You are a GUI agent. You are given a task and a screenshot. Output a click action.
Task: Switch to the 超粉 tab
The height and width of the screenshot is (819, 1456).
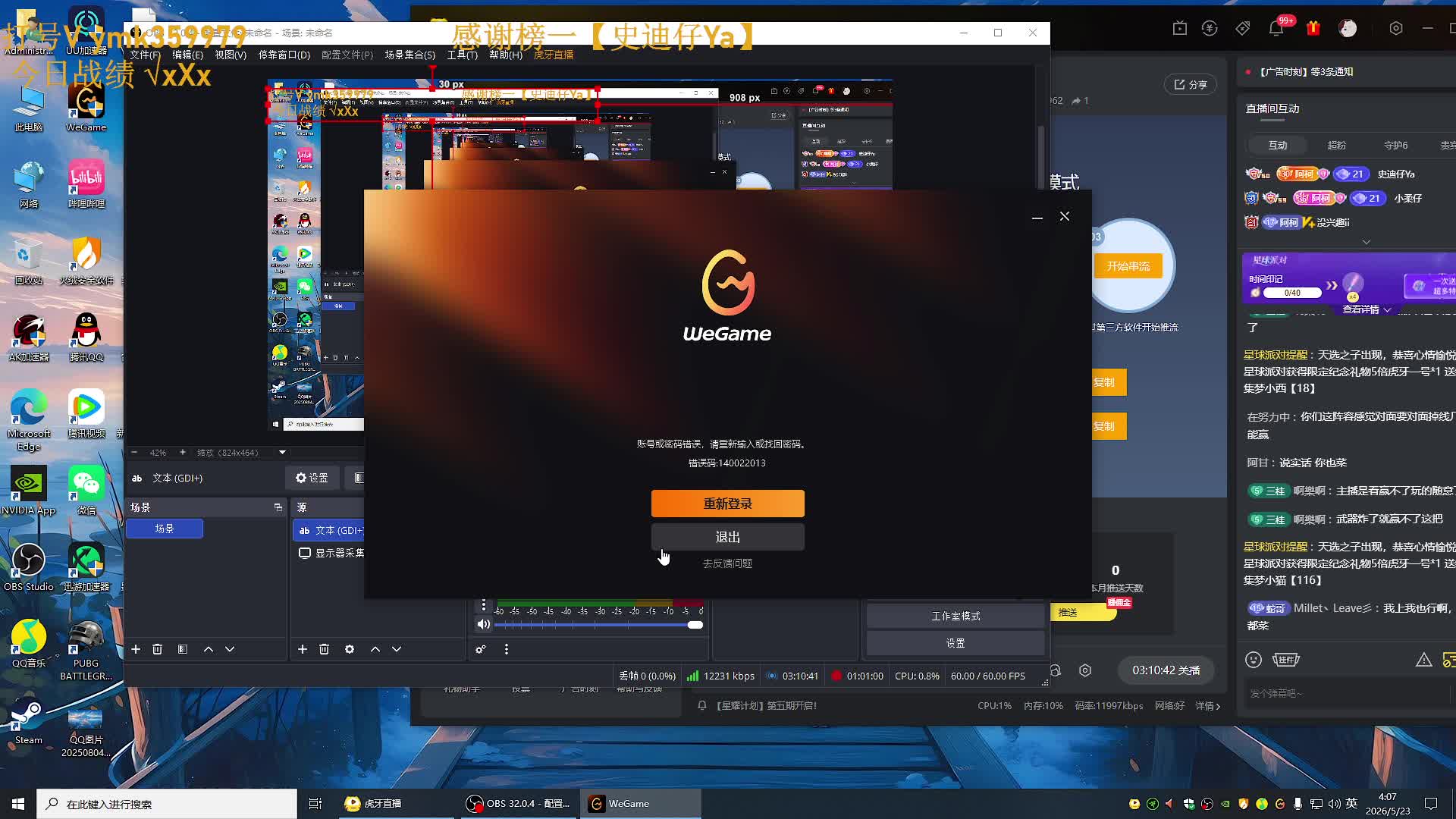1337,145
